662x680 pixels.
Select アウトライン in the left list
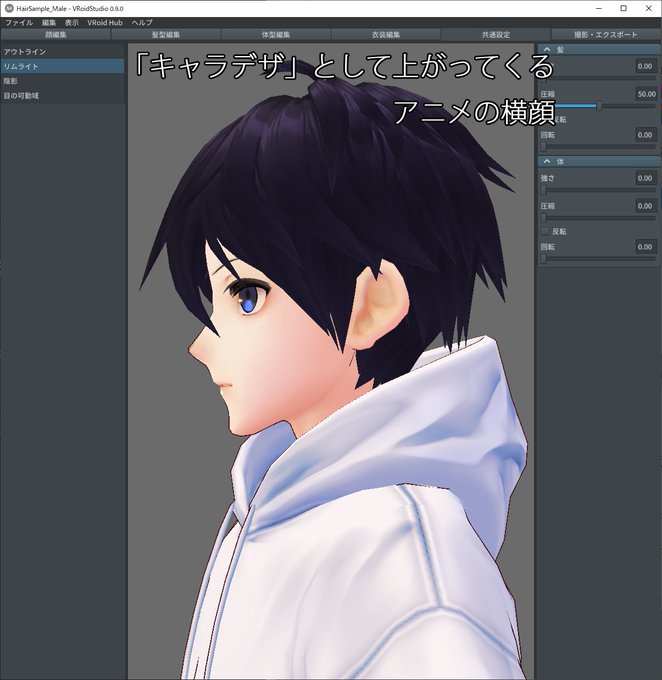pos(62,52)
